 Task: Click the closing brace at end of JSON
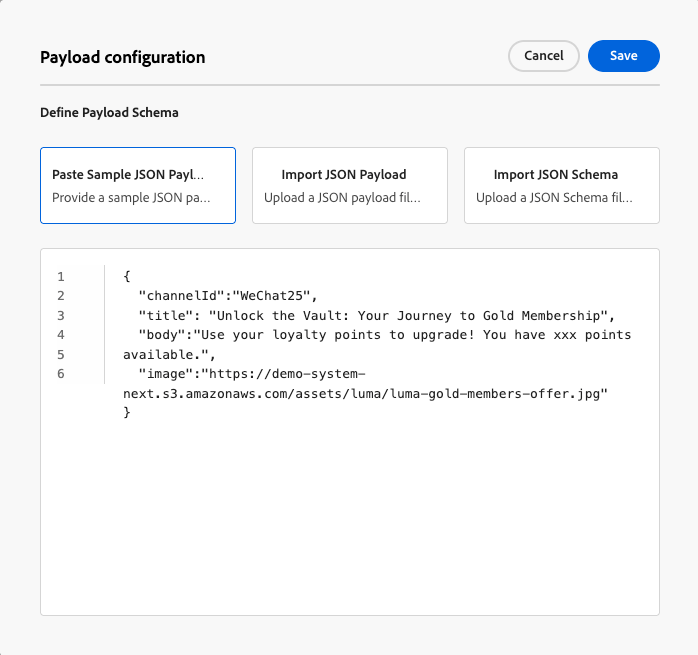pos(127,412)
